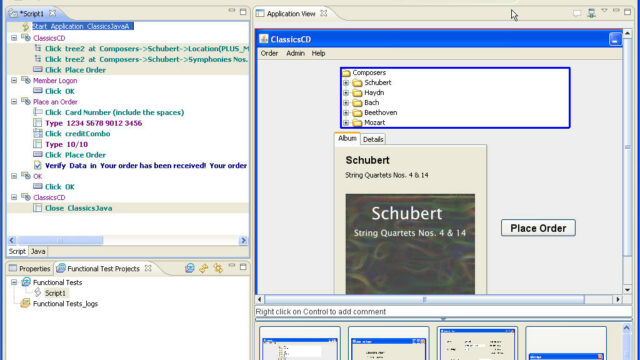The height and width of the screenshot is (360, 640).
Task: Open the first screenshot thumbnail
Action: [300, 344]
